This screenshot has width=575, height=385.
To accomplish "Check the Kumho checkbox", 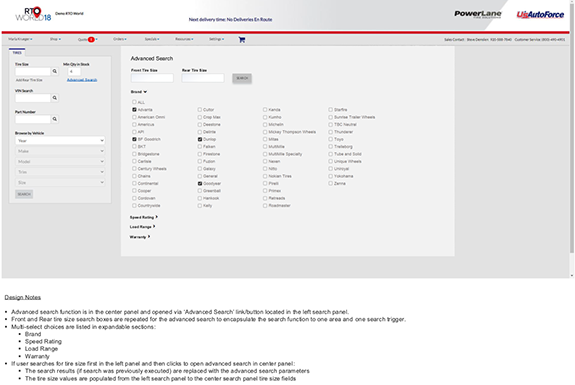I will pyautogui.click(x=265, y=117).
